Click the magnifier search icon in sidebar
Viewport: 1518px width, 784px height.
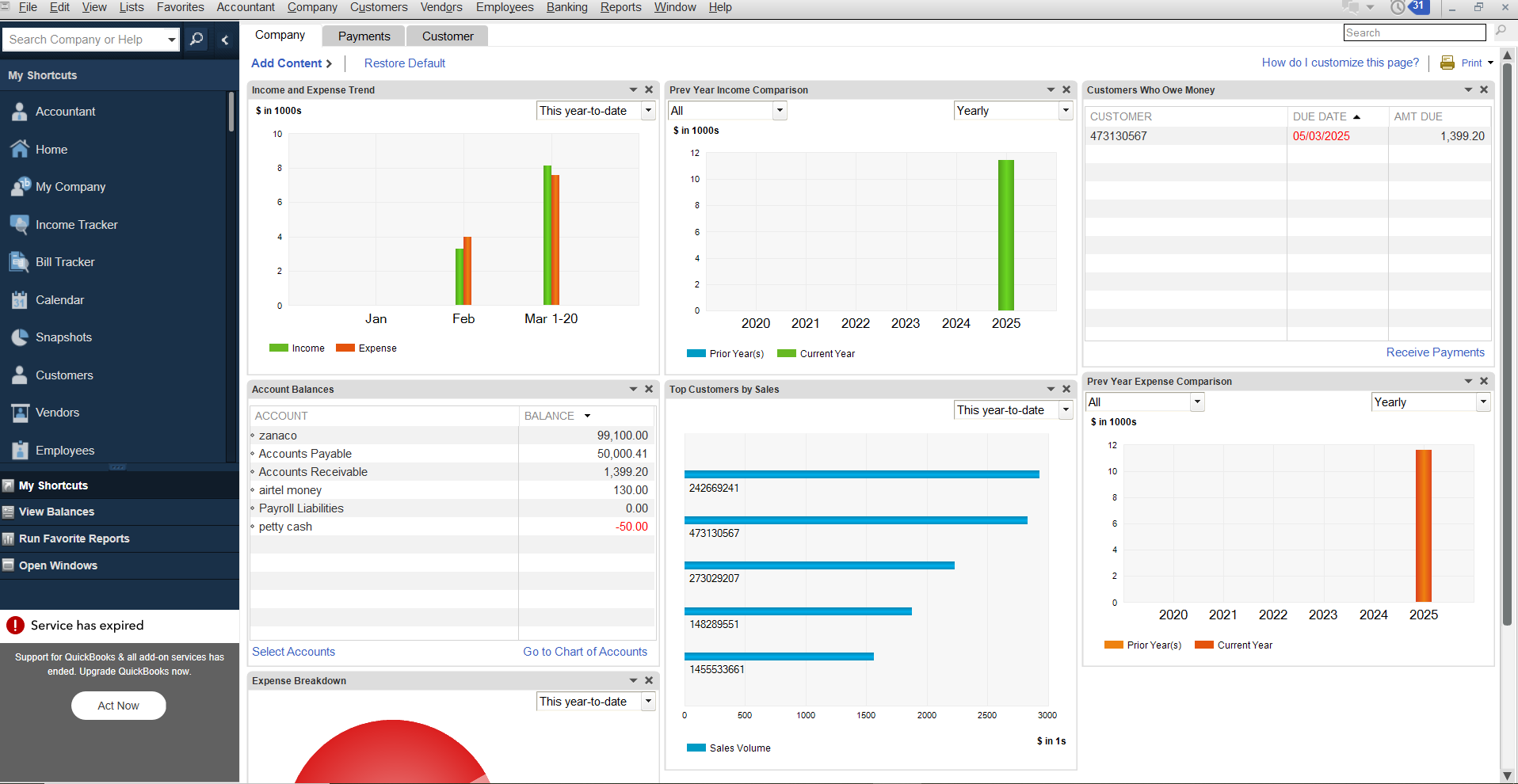(x=196, y=39)
